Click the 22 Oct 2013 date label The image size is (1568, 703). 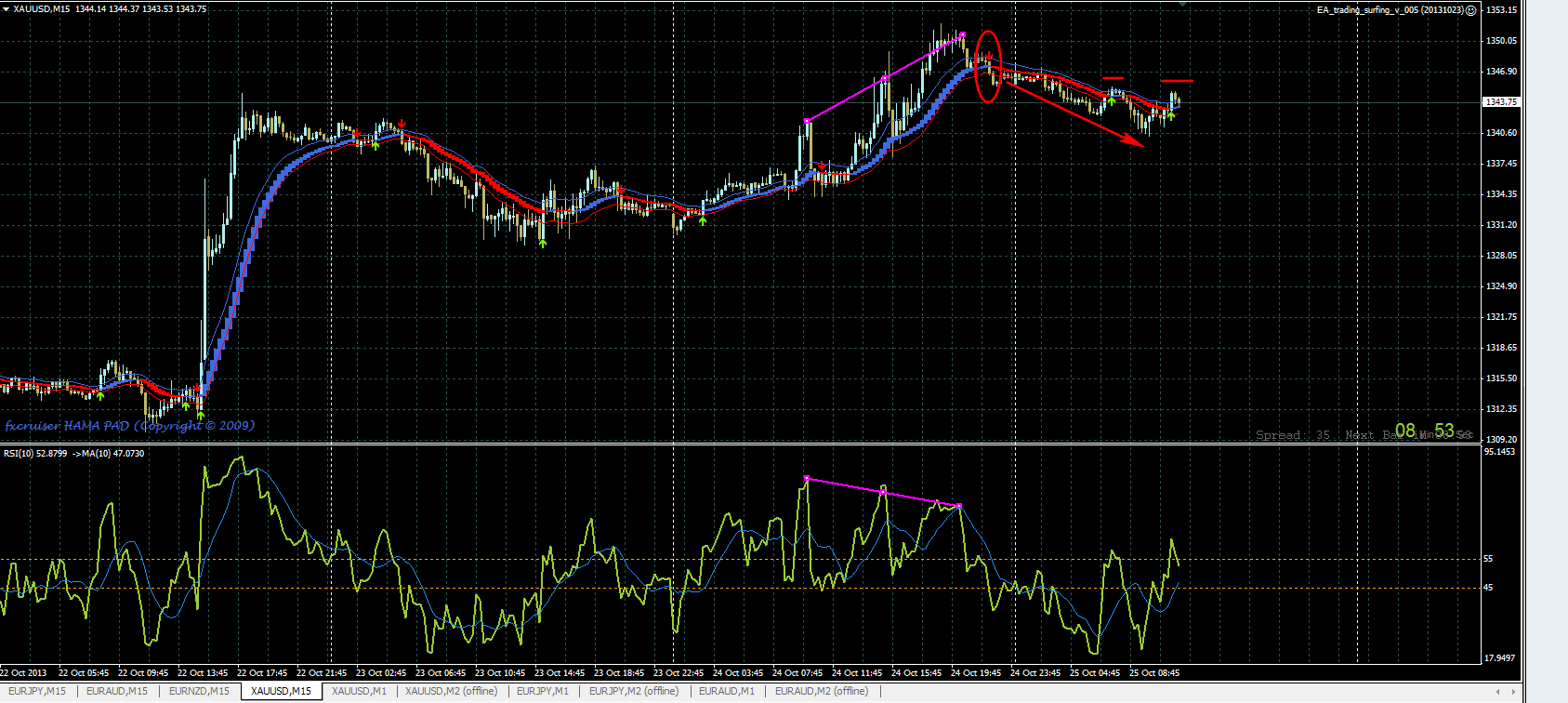[x=23, y=672]
